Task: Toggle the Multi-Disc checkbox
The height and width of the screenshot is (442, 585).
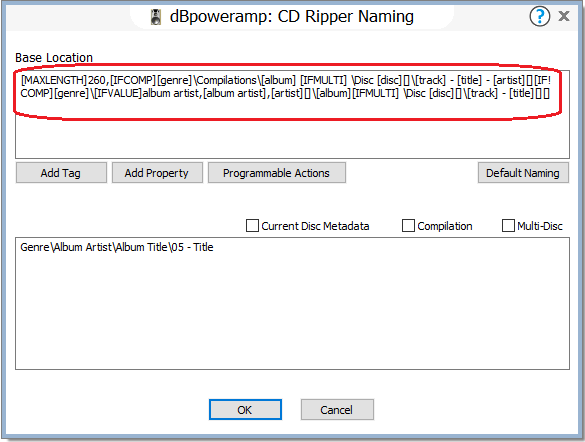Action: [x=508, y=226]
